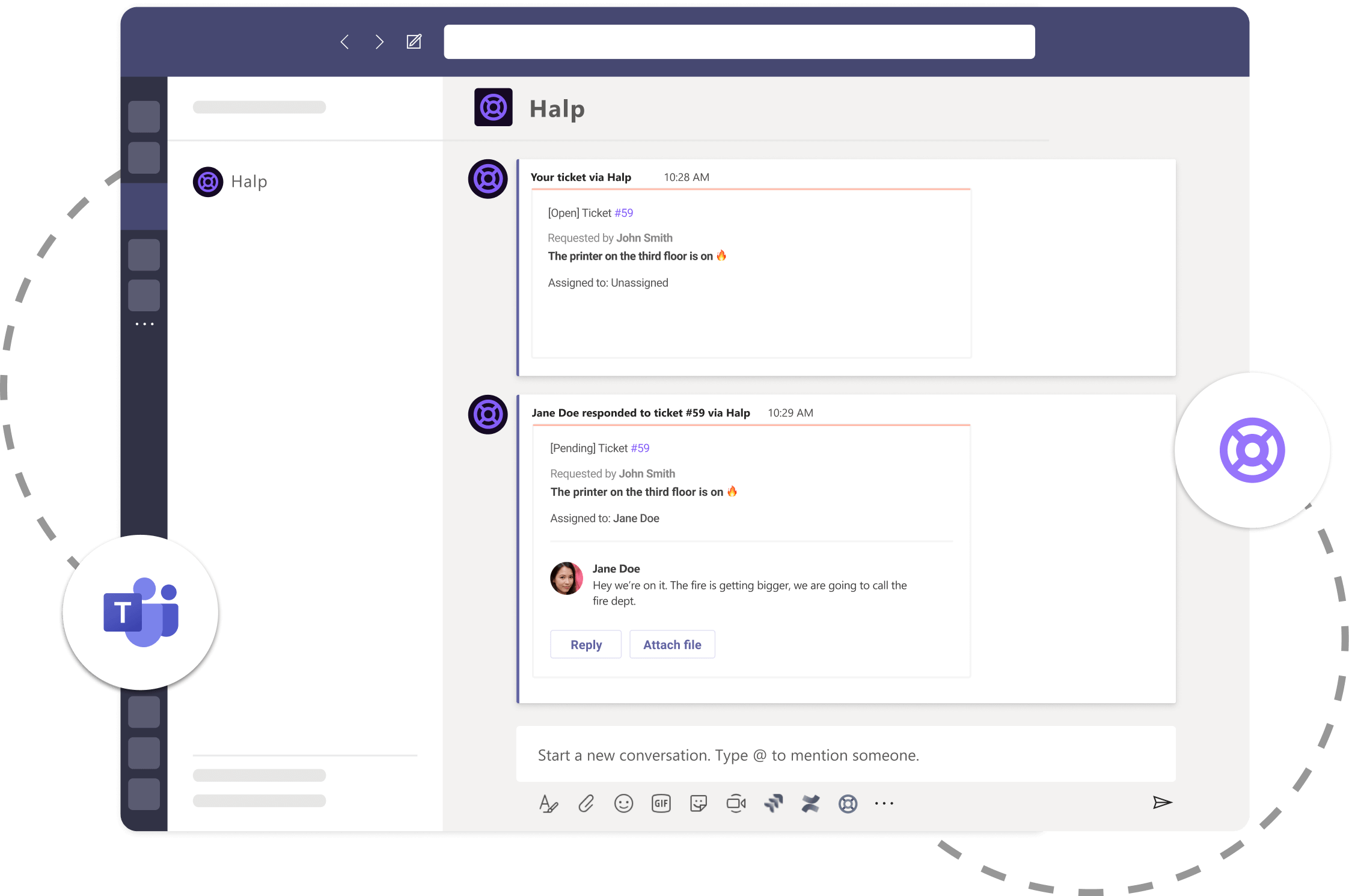Click Halp avatar on 10:28 AM message
Image resolution: width=1349 pixels, height=896 pixels.
tap(488, 179)
